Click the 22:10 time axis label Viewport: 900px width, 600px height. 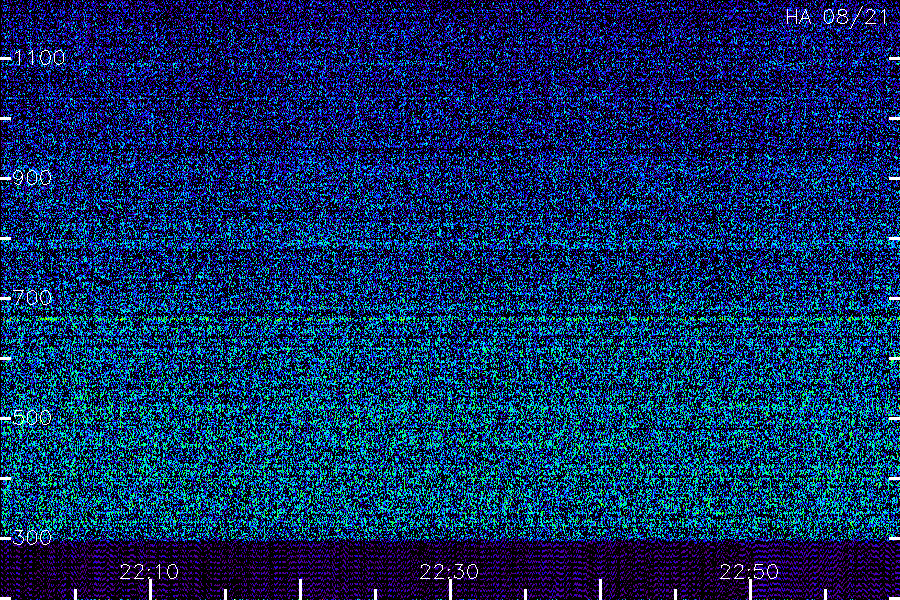click(149, 572)
